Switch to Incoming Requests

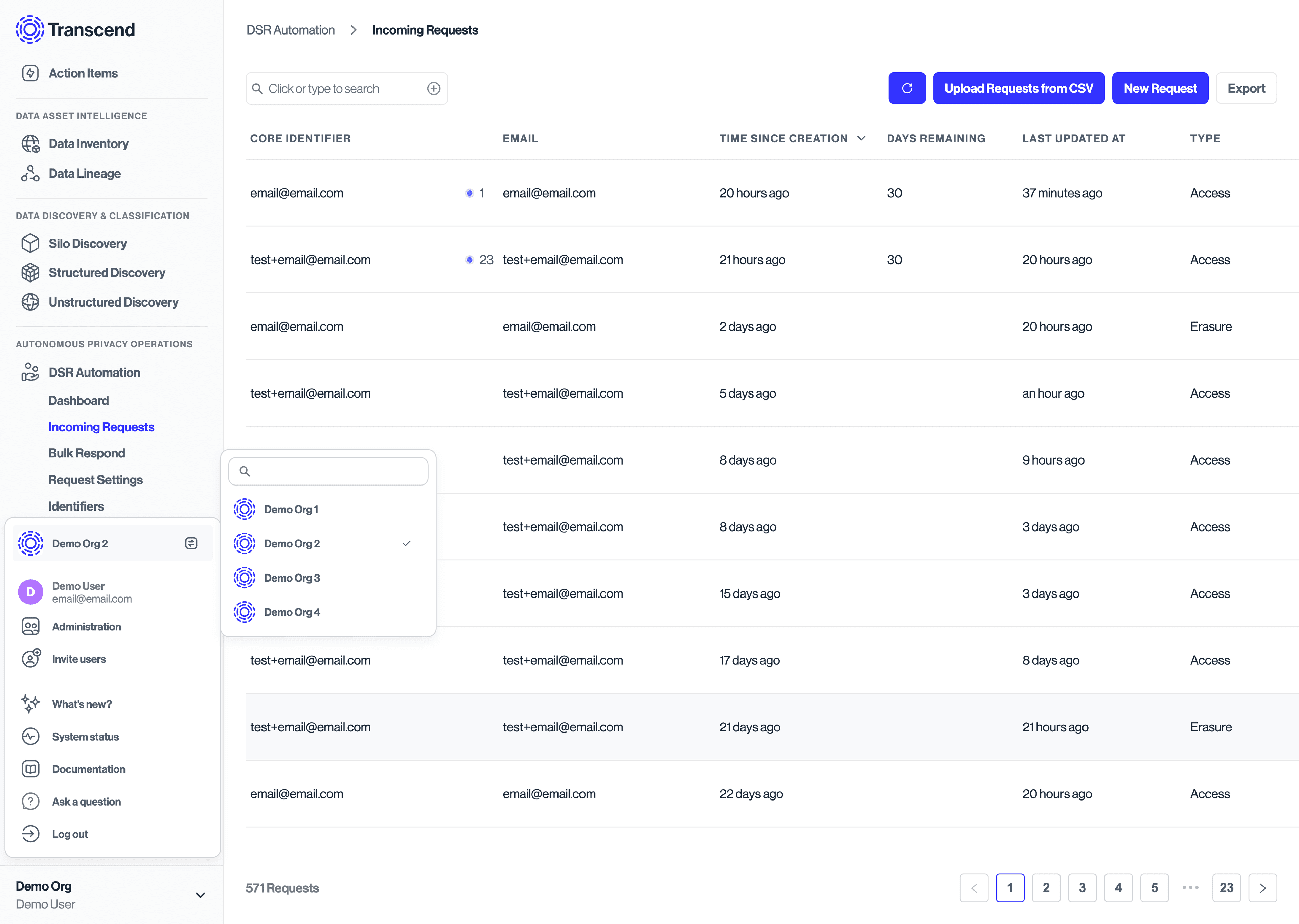coord(101,427)
